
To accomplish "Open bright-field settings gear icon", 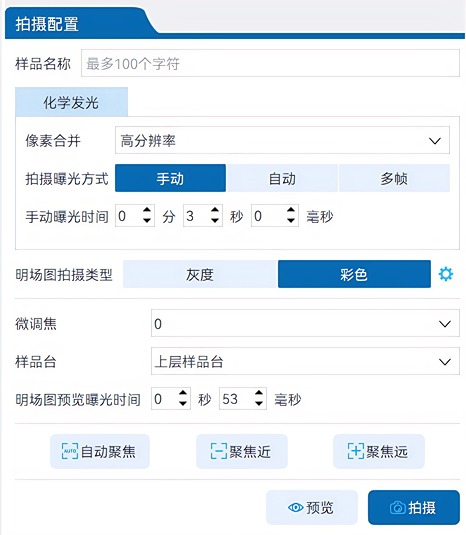I will coord(446,274).
